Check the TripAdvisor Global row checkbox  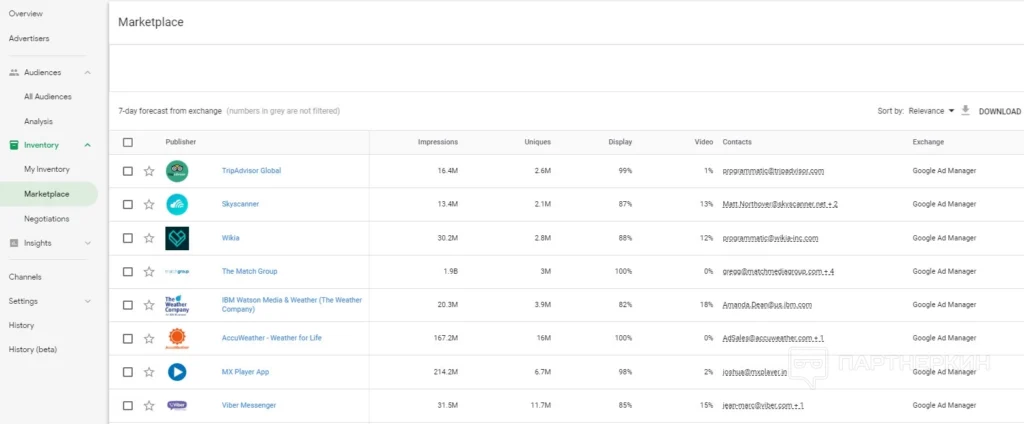point(128,171)
